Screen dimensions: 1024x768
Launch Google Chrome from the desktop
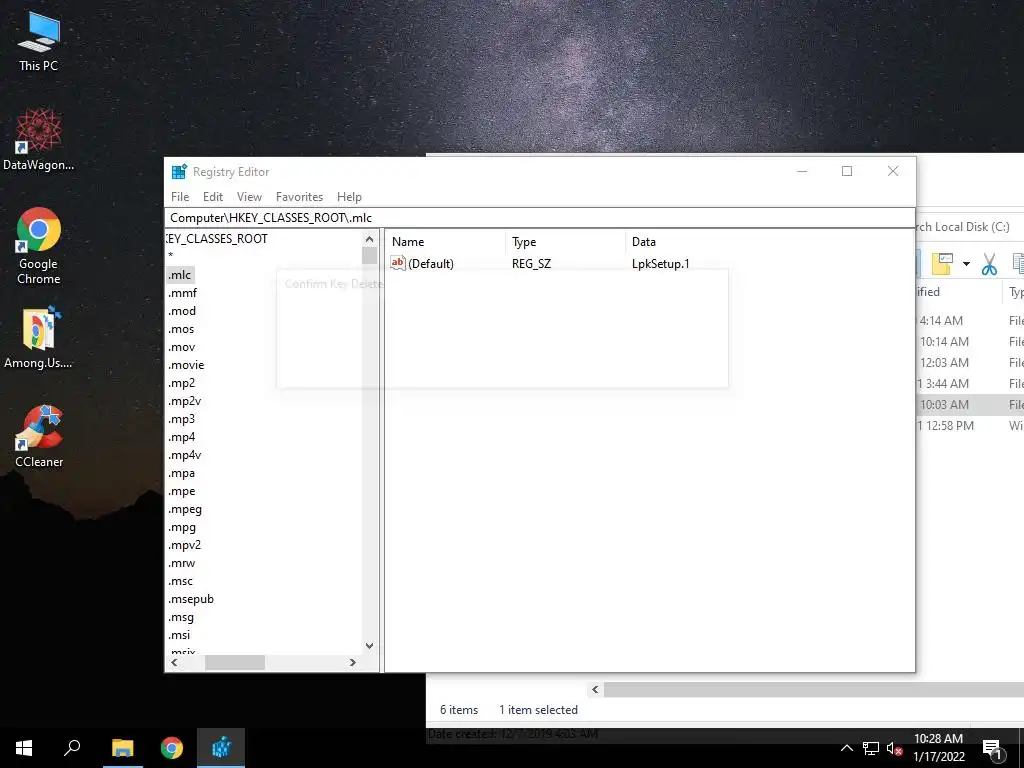click(x=39, y=246)
